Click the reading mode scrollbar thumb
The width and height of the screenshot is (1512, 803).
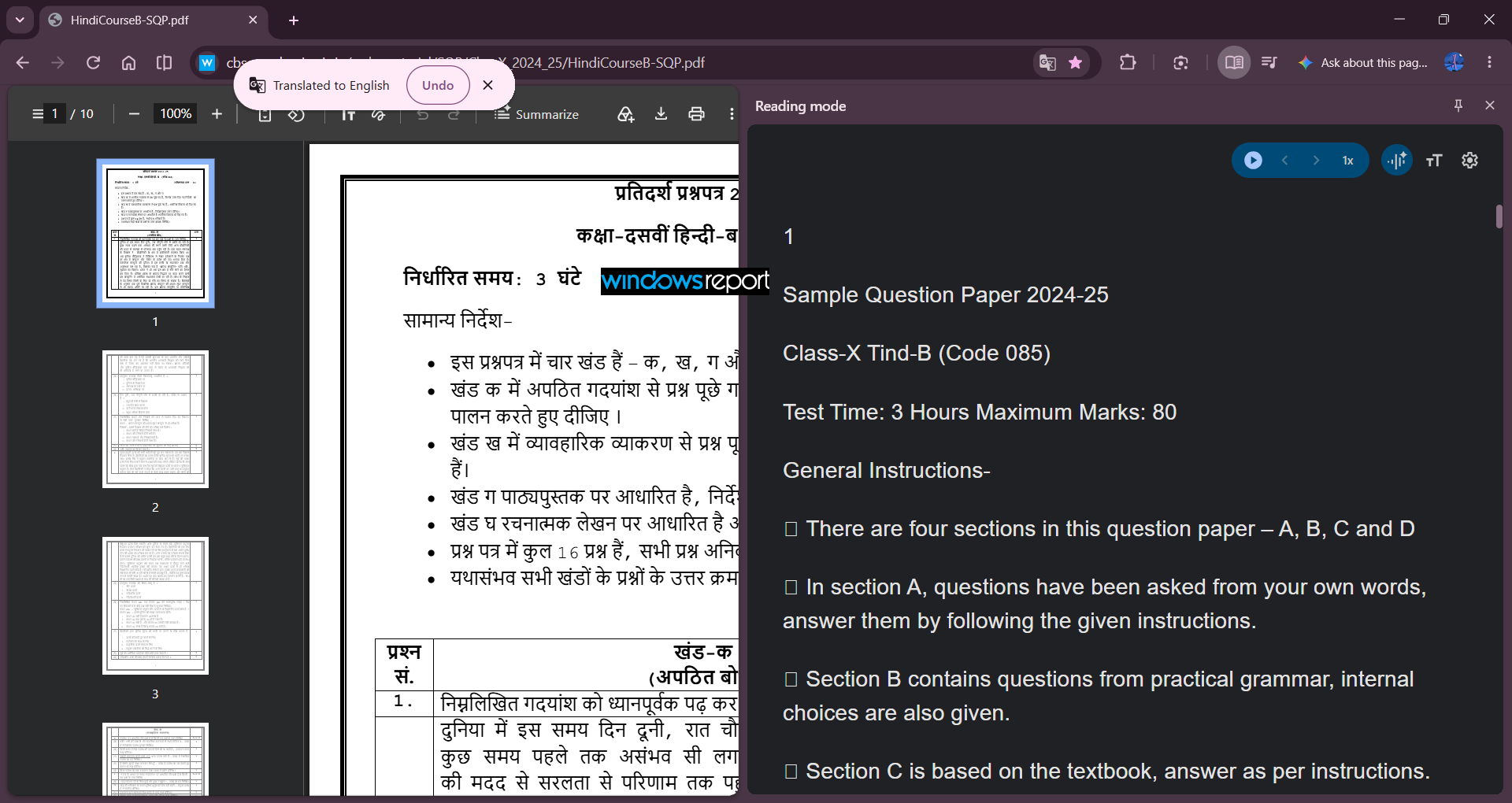[1499, 216]
